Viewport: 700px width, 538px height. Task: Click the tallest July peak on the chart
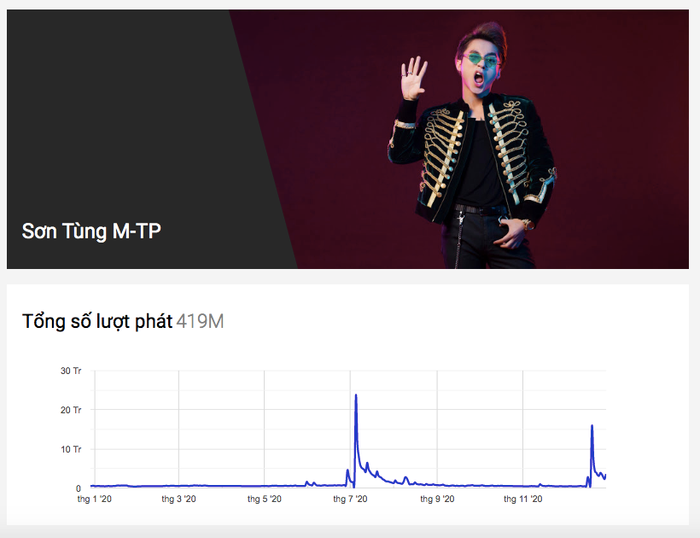click(356, 396)
